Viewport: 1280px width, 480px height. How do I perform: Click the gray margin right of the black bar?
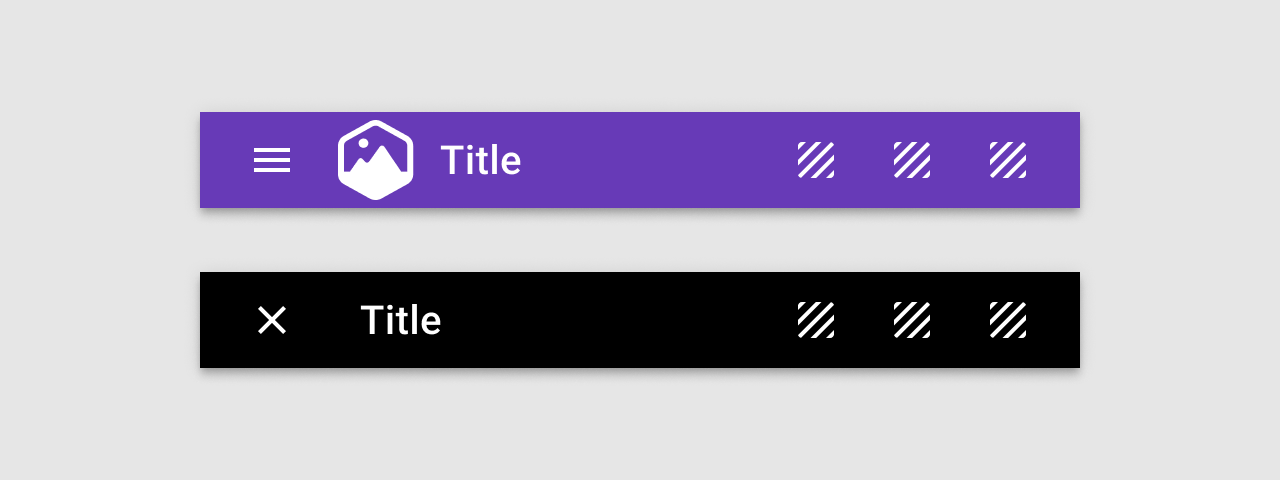(x=1180, y=320)
